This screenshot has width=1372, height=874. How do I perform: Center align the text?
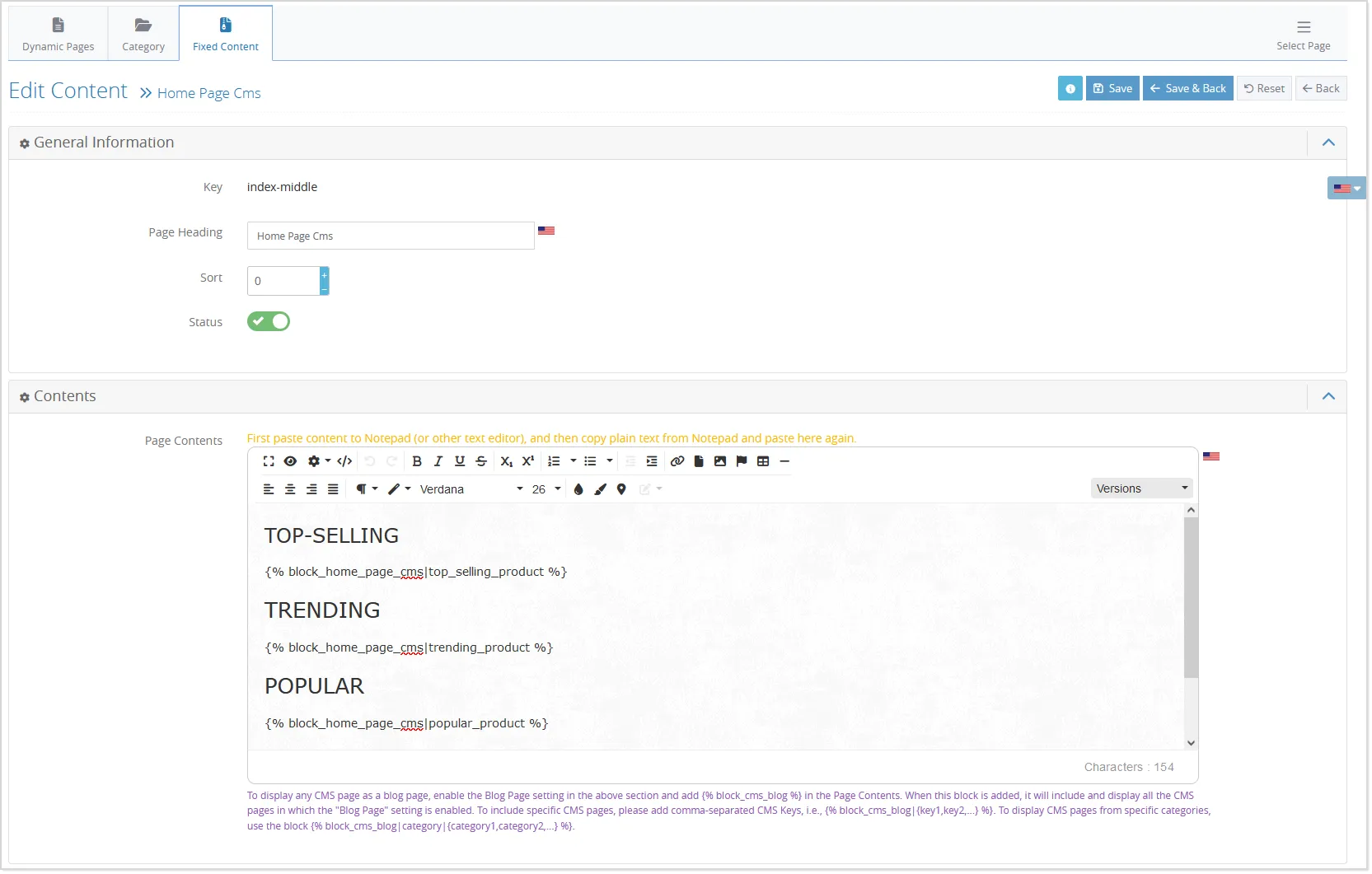pos(290,490)
